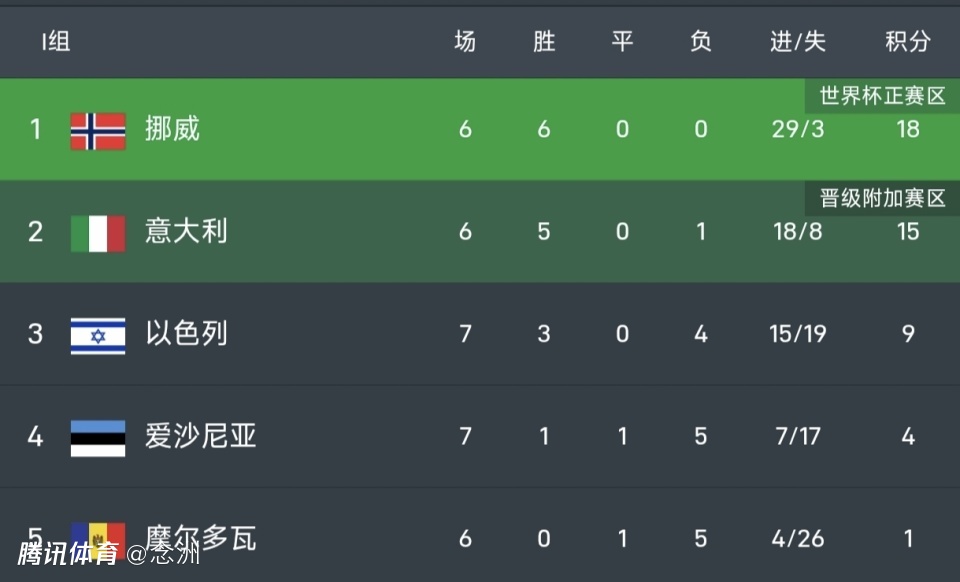Click the 世界杯正赛区 badge
The image size is (960, 582).
[x=882, y=96]
